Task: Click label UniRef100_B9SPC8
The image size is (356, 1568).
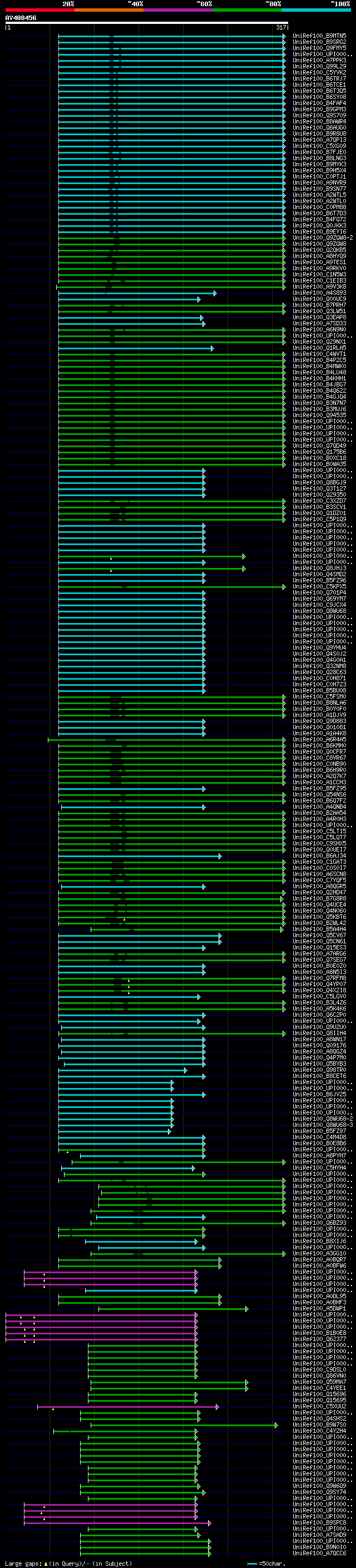Action: pos(319,1522)
